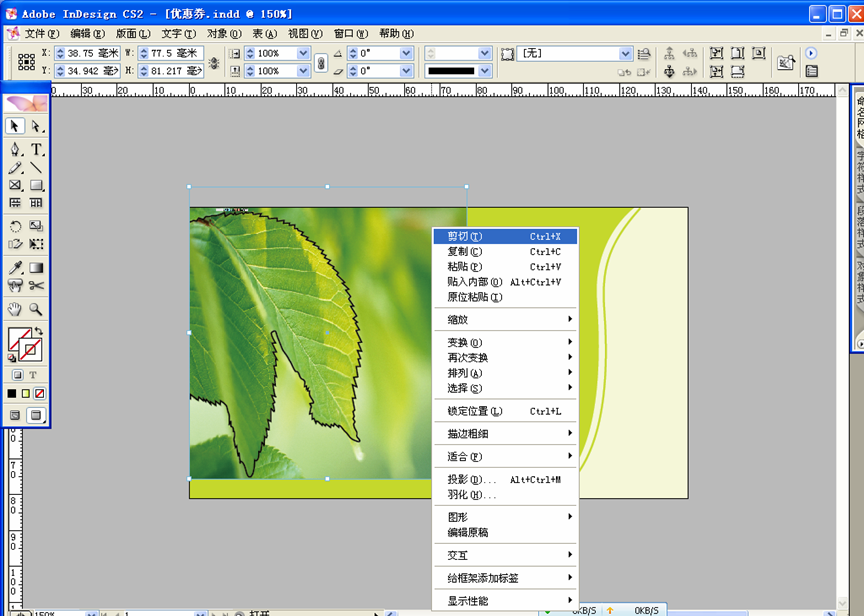864x616 pixels.
Task: Choose the Scissors tool
Action: [37, 286]
